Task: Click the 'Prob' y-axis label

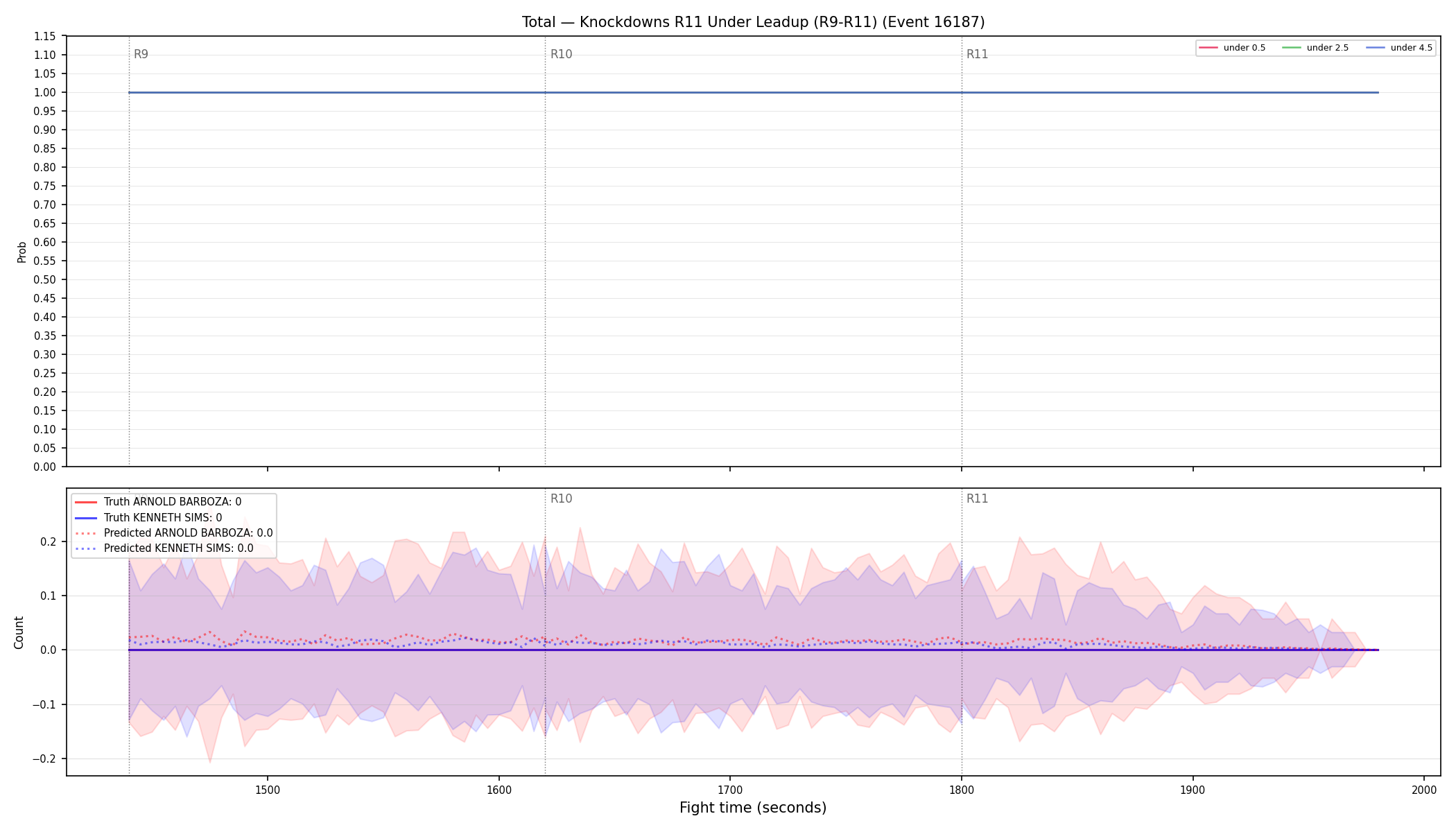Action: (x=21, y=252)
